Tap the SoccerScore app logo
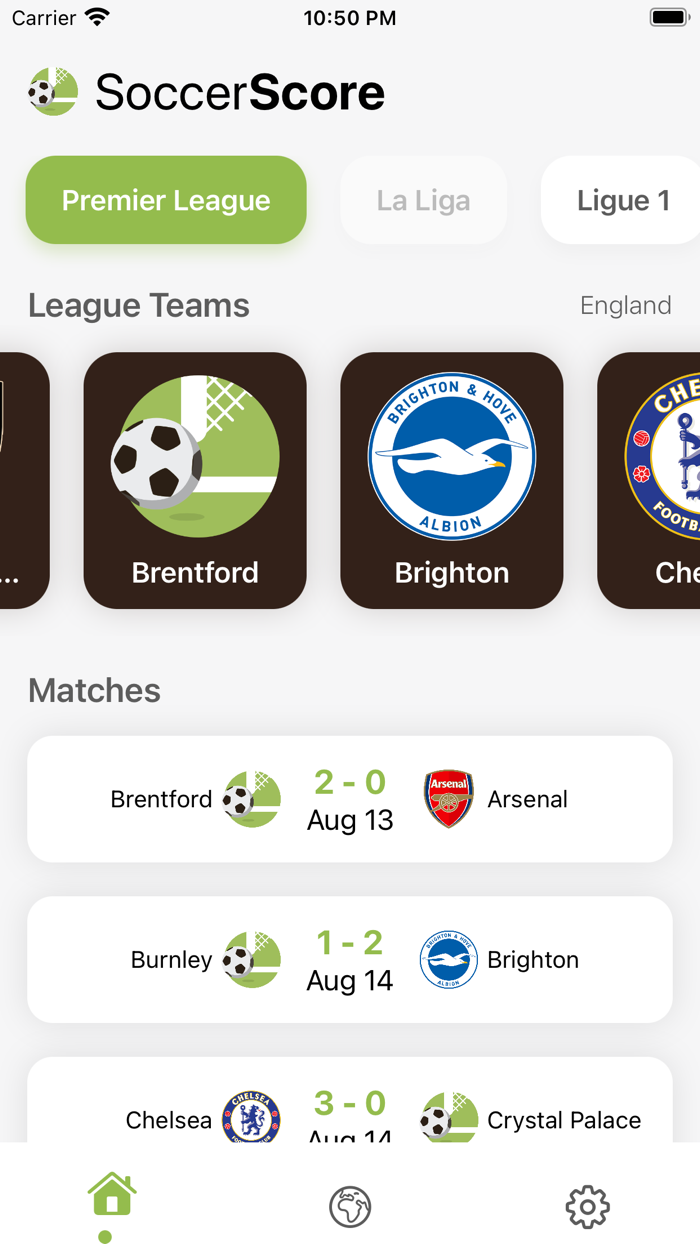 coord(52,91)
